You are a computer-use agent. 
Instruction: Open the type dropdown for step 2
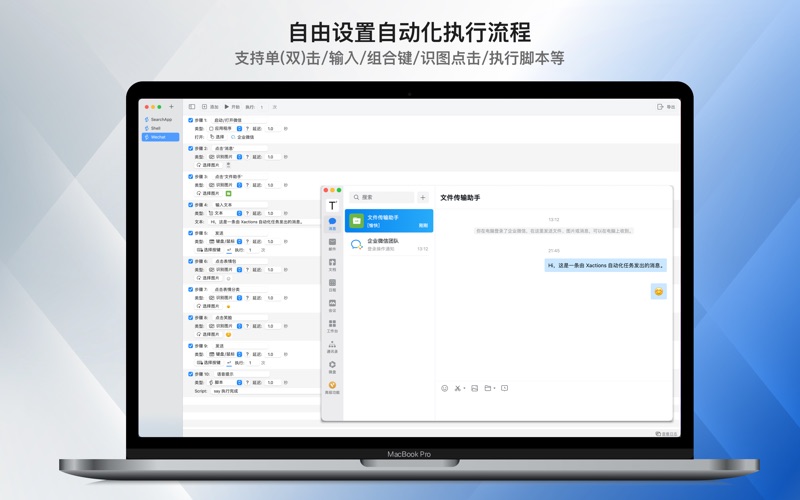[x=225, y=157]
